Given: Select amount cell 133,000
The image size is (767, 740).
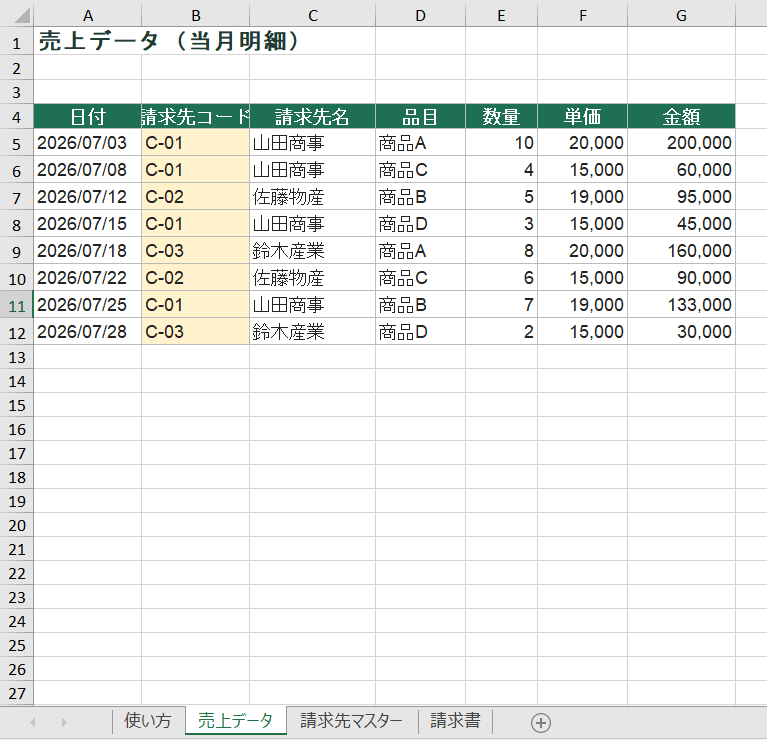Looking at the screenshot, I should pos(681,305).
